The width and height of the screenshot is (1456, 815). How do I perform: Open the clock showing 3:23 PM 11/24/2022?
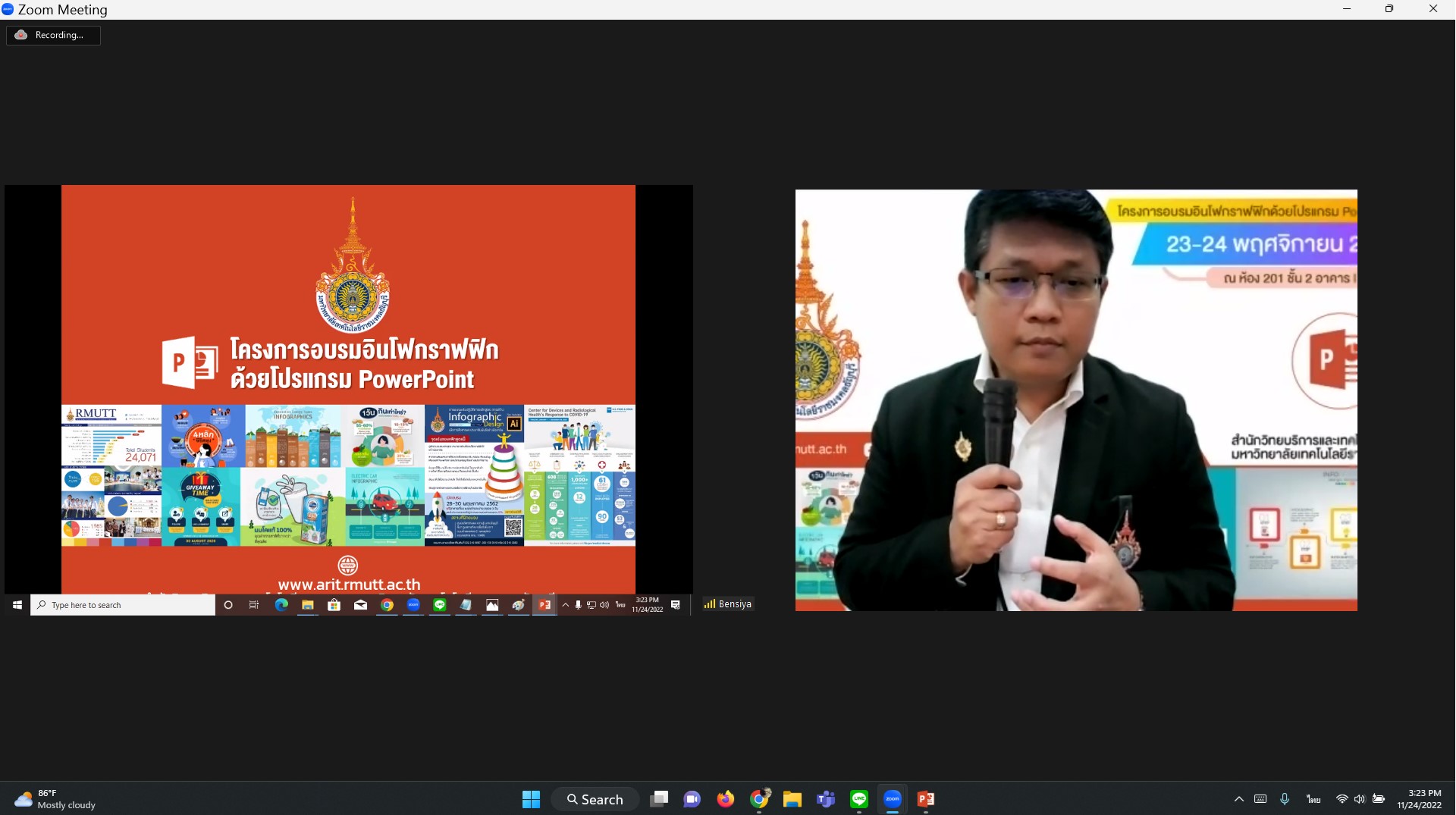[1420, 799]
